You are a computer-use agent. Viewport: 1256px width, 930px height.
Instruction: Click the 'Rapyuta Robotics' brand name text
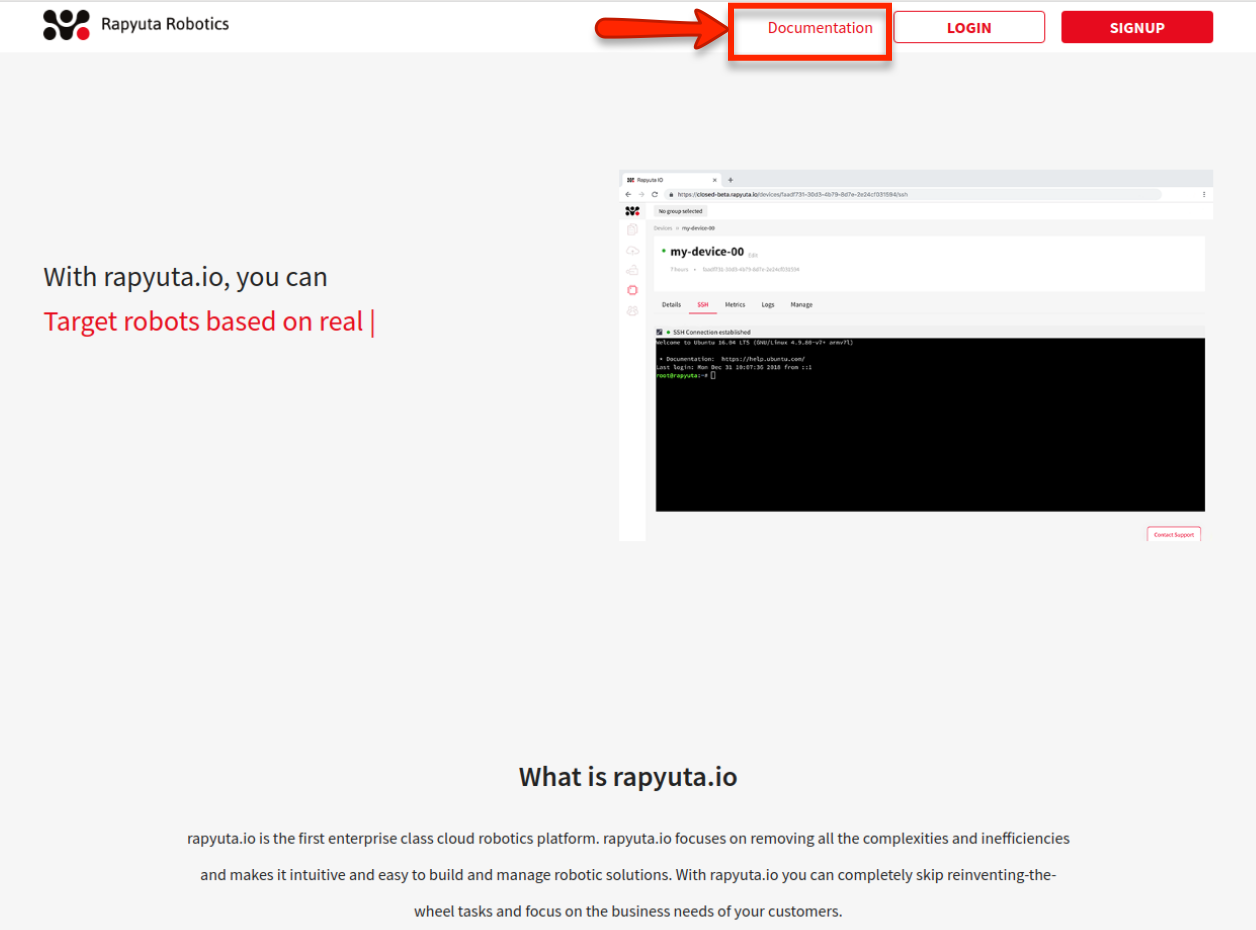[165, 23]
